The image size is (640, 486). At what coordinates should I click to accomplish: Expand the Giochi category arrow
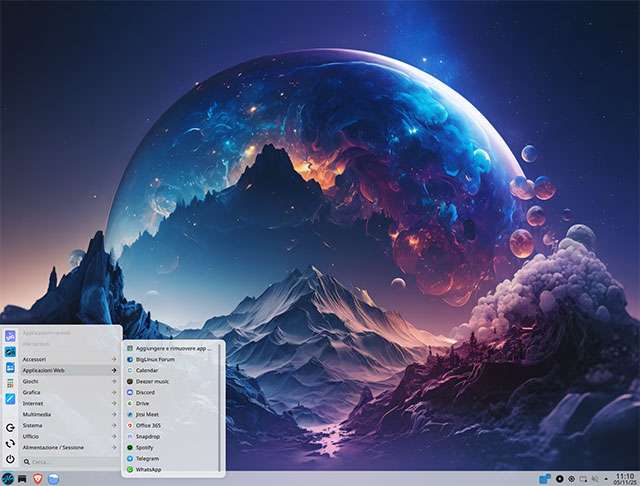(114, 381)
